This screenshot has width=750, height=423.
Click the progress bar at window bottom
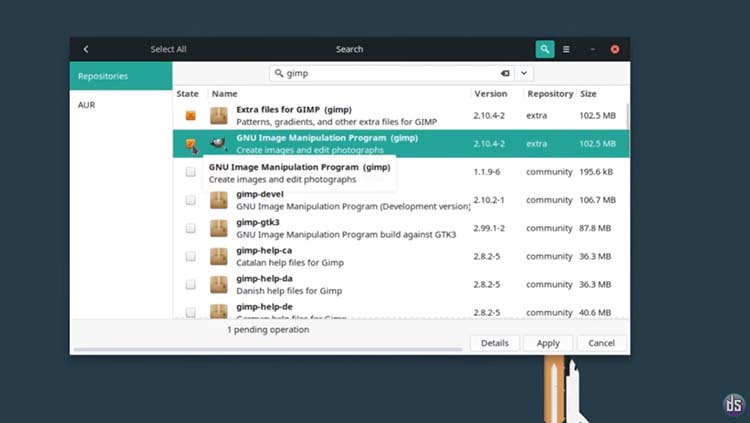(x=268, y=350)
